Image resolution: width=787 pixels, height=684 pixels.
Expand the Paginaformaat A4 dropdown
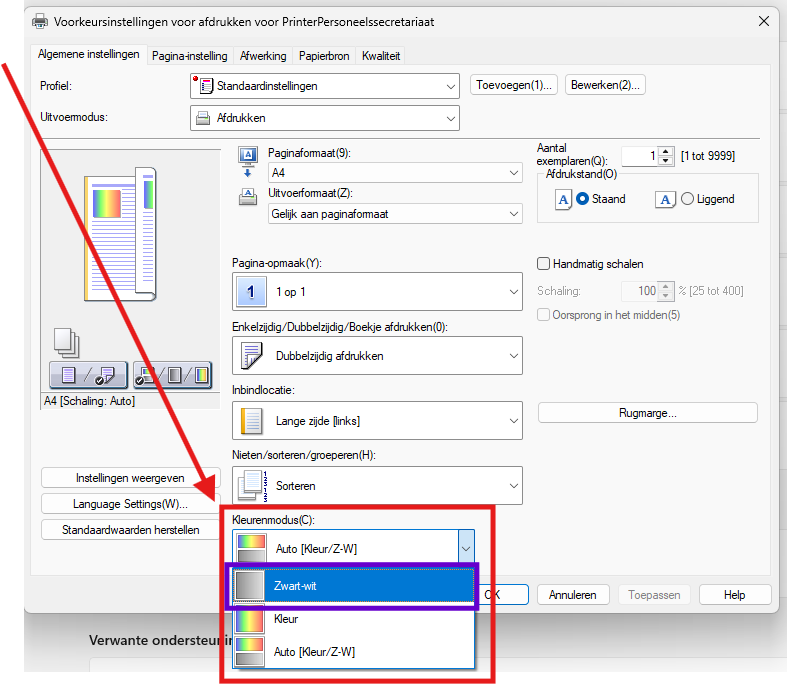[x=394, y=173]
